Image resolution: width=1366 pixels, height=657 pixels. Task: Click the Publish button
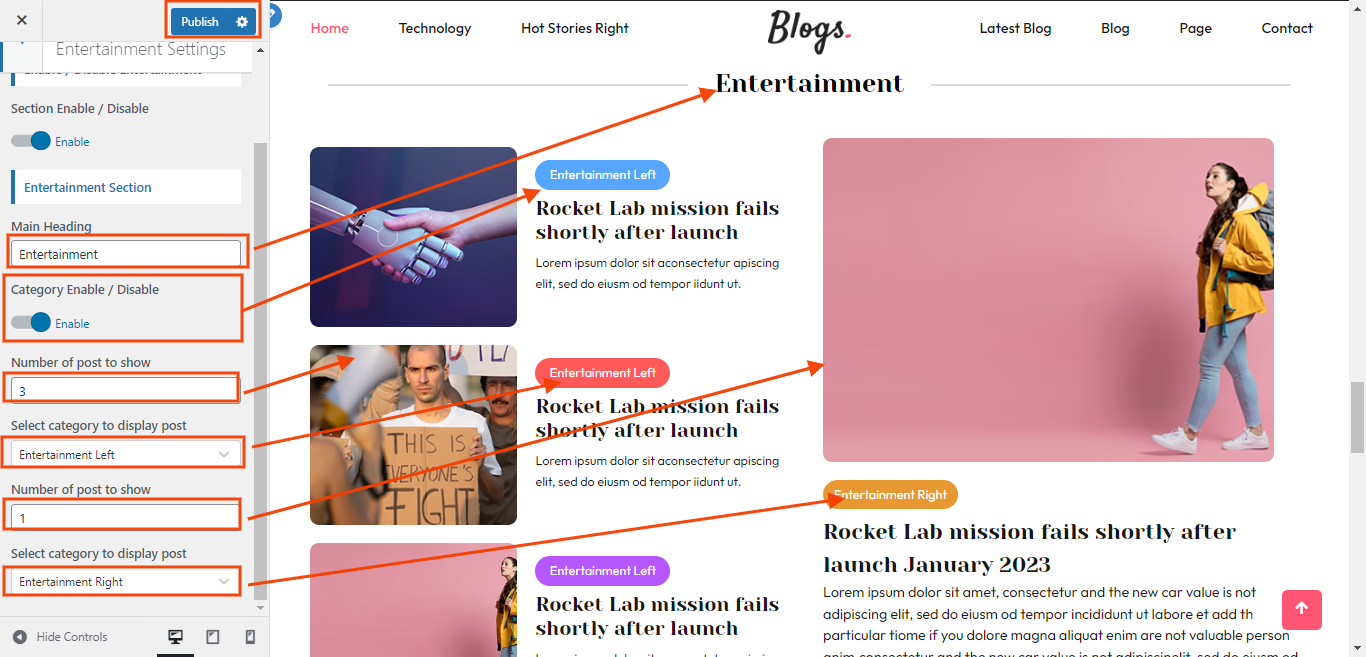tap(200, 22)
